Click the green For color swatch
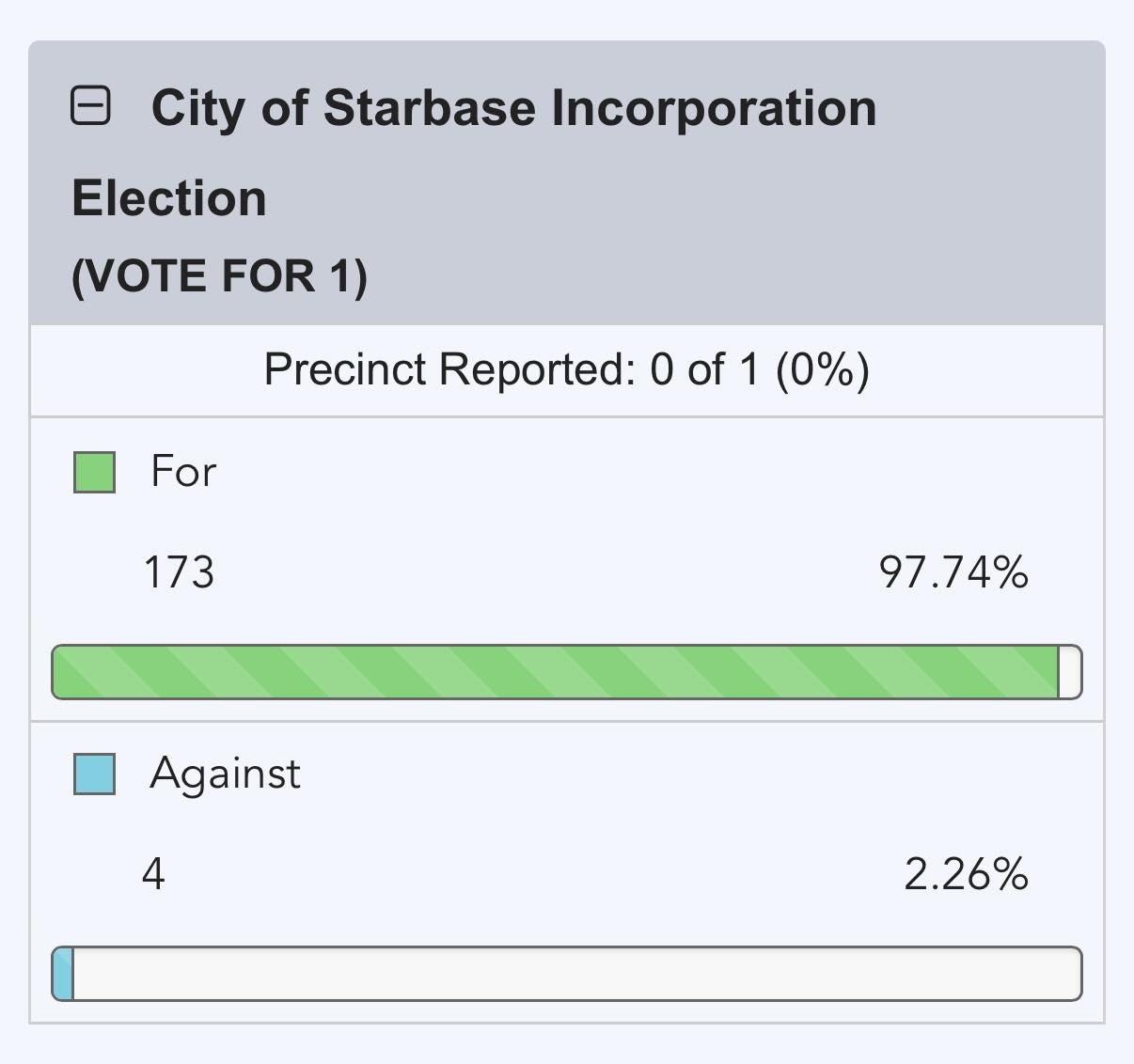The image size is (1134, 1064). click(x=94, y=472)
